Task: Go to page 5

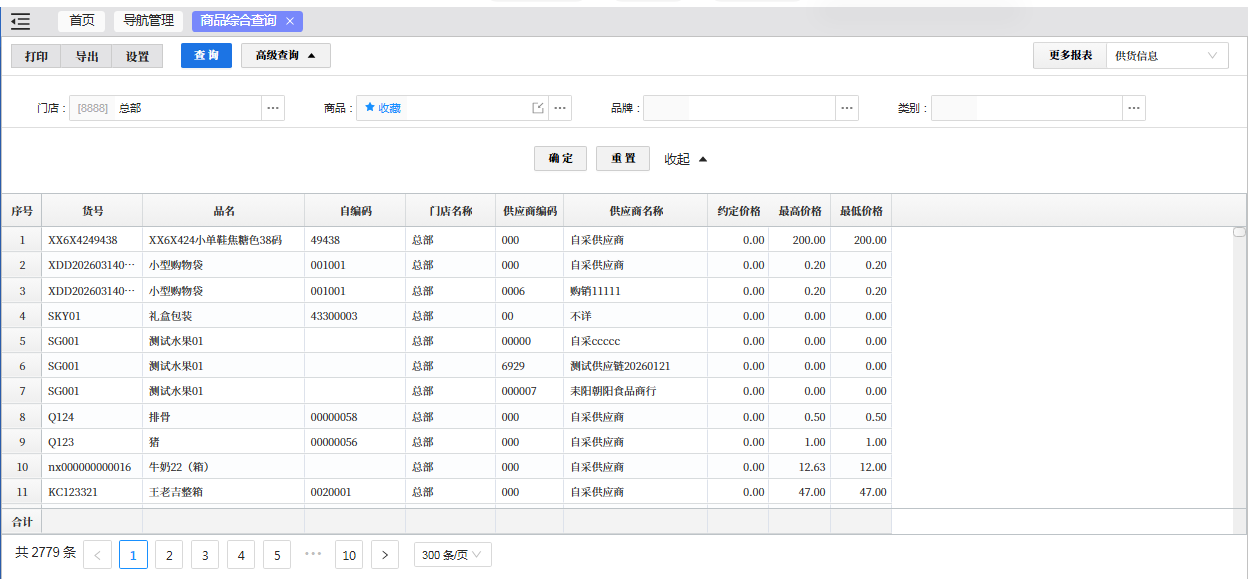Action: pyautogui.click(x=277, y=555)
